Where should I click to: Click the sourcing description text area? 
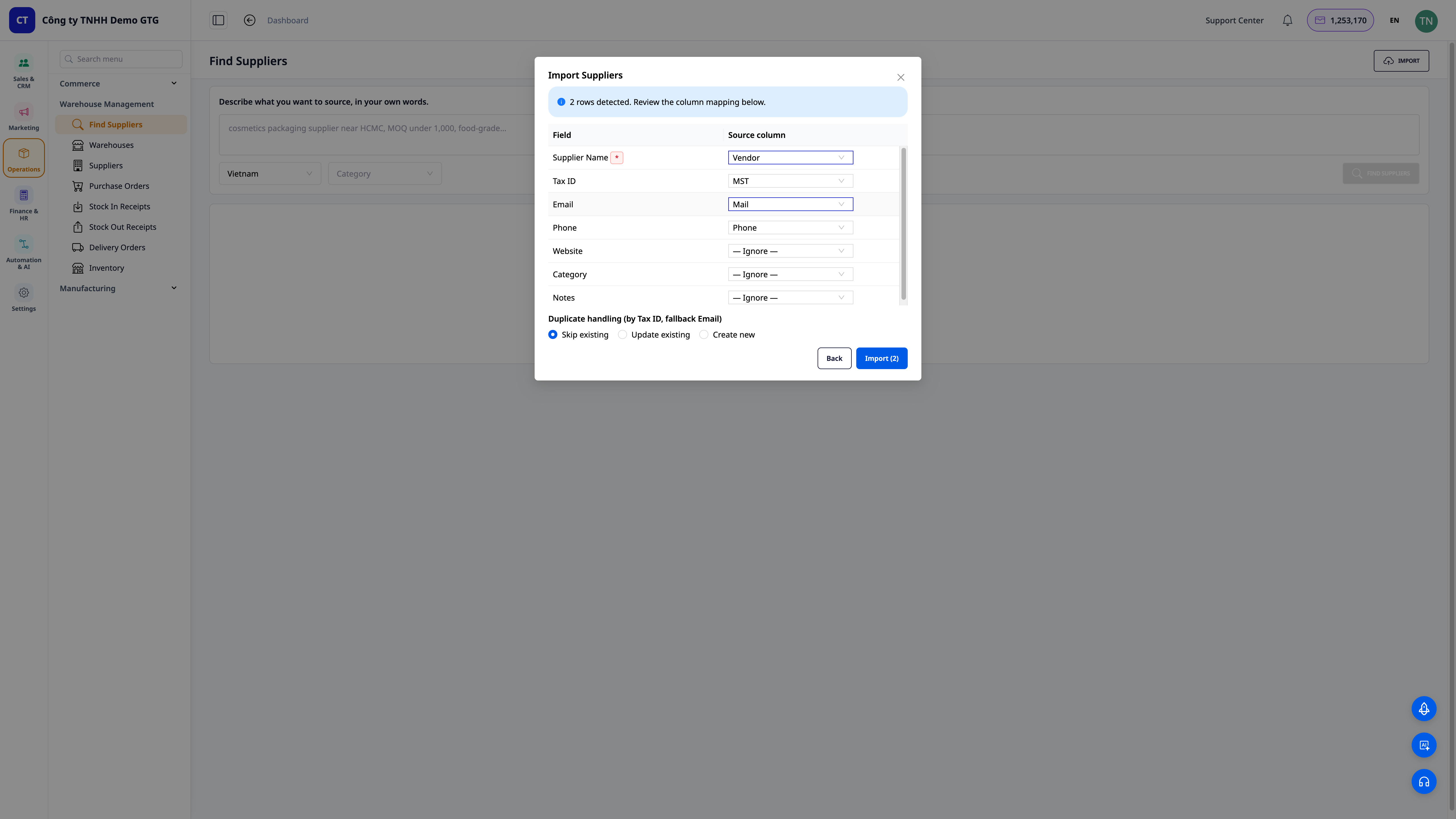coord(818,135)
